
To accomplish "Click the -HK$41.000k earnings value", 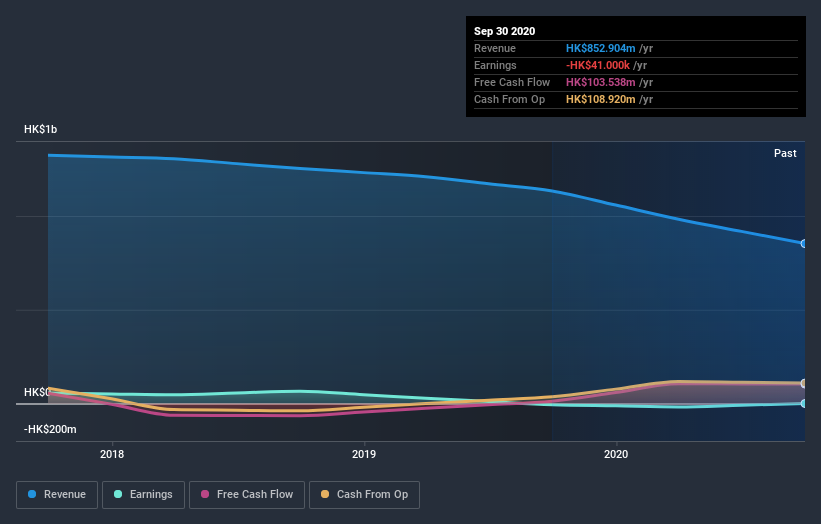I will pos(598,65).
